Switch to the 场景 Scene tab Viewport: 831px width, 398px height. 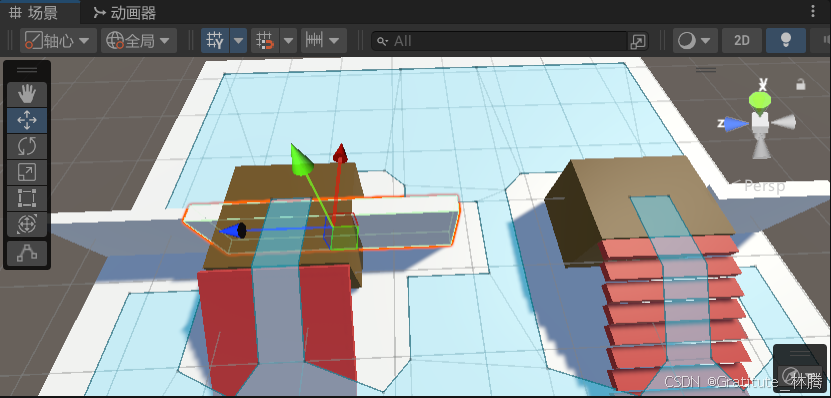point(33,13)
